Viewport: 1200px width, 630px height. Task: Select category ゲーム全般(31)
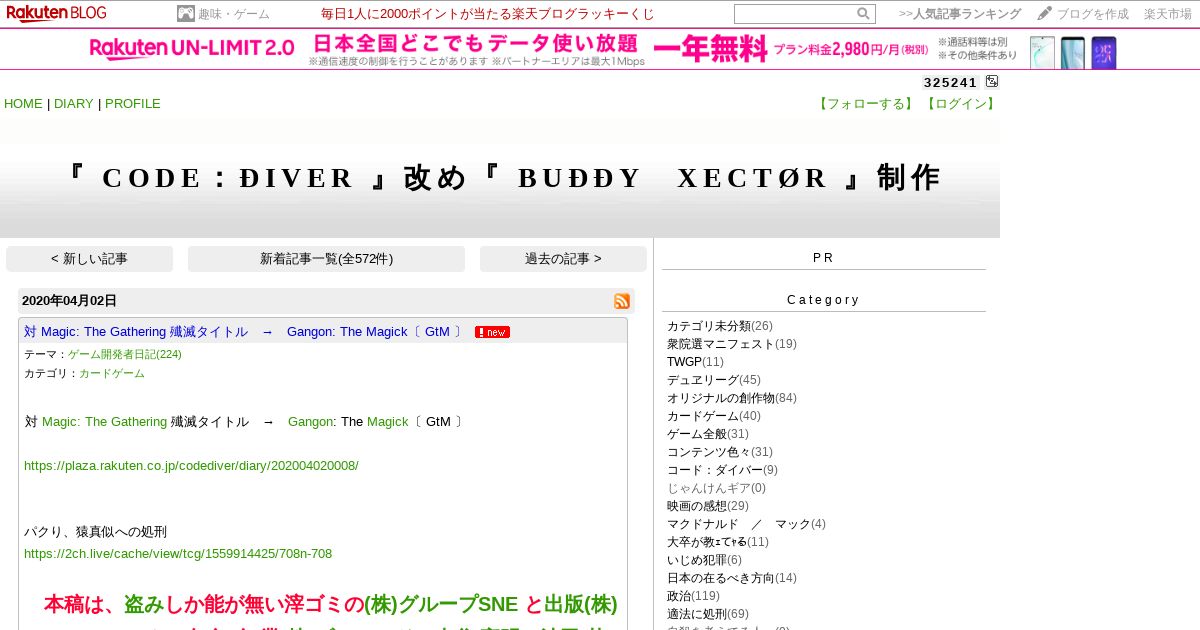708,434
